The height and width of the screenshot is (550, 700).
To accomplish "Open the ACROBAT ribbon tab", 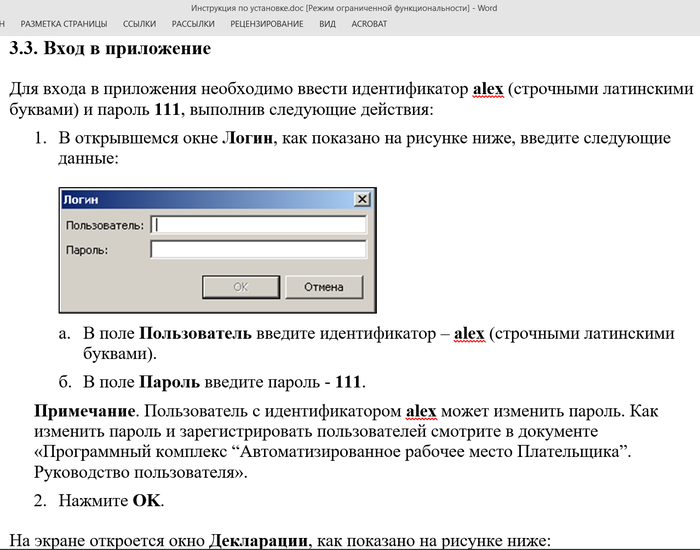I will pyautogui.click(x=369, y=24).
